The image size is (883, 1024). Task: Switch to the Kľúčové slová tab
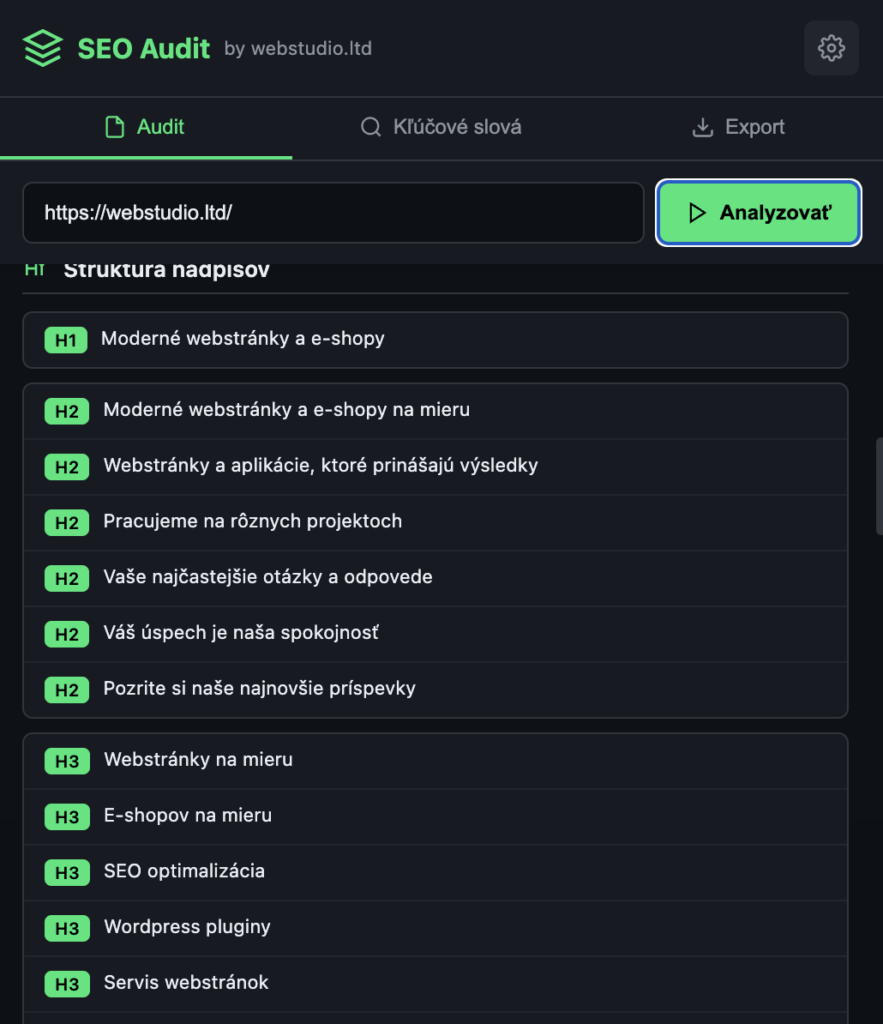pyautogui.click(x=440, y=127)
